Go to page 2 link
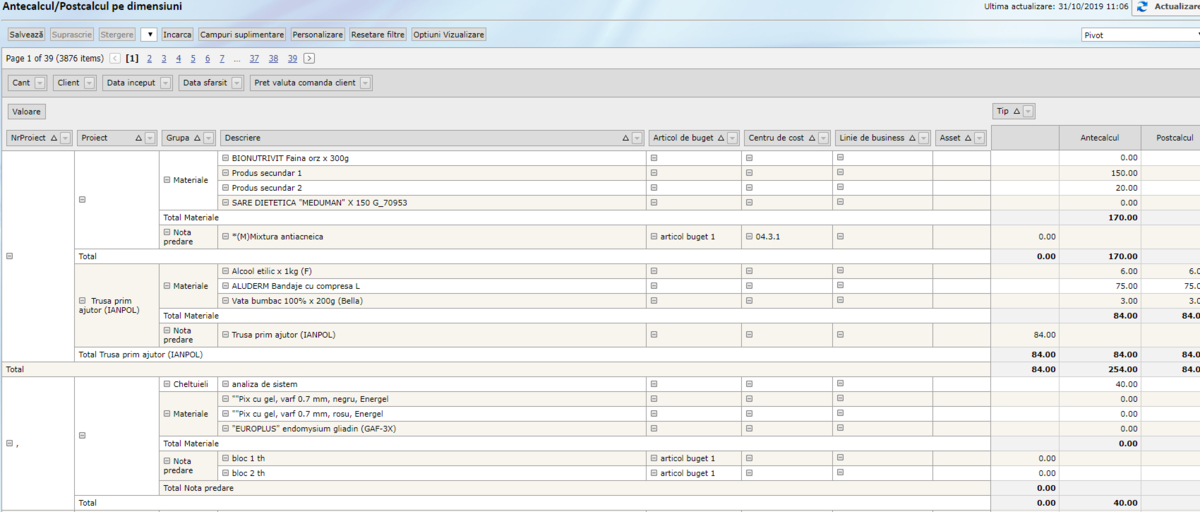The image size is (1200, 512). coord(149,59)
